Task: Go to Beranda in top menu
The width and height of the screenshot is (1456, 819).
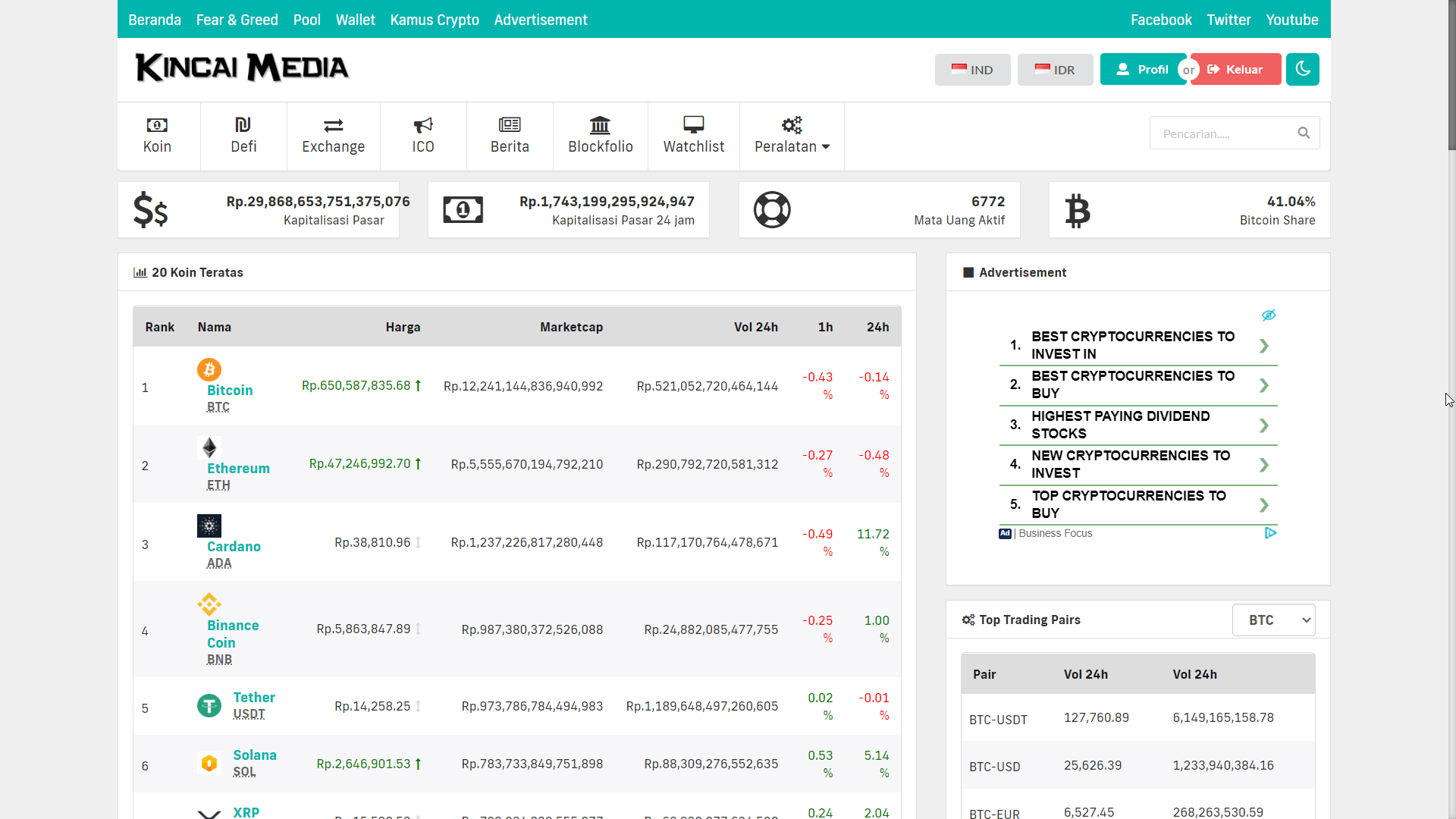Action: point(155,20)
